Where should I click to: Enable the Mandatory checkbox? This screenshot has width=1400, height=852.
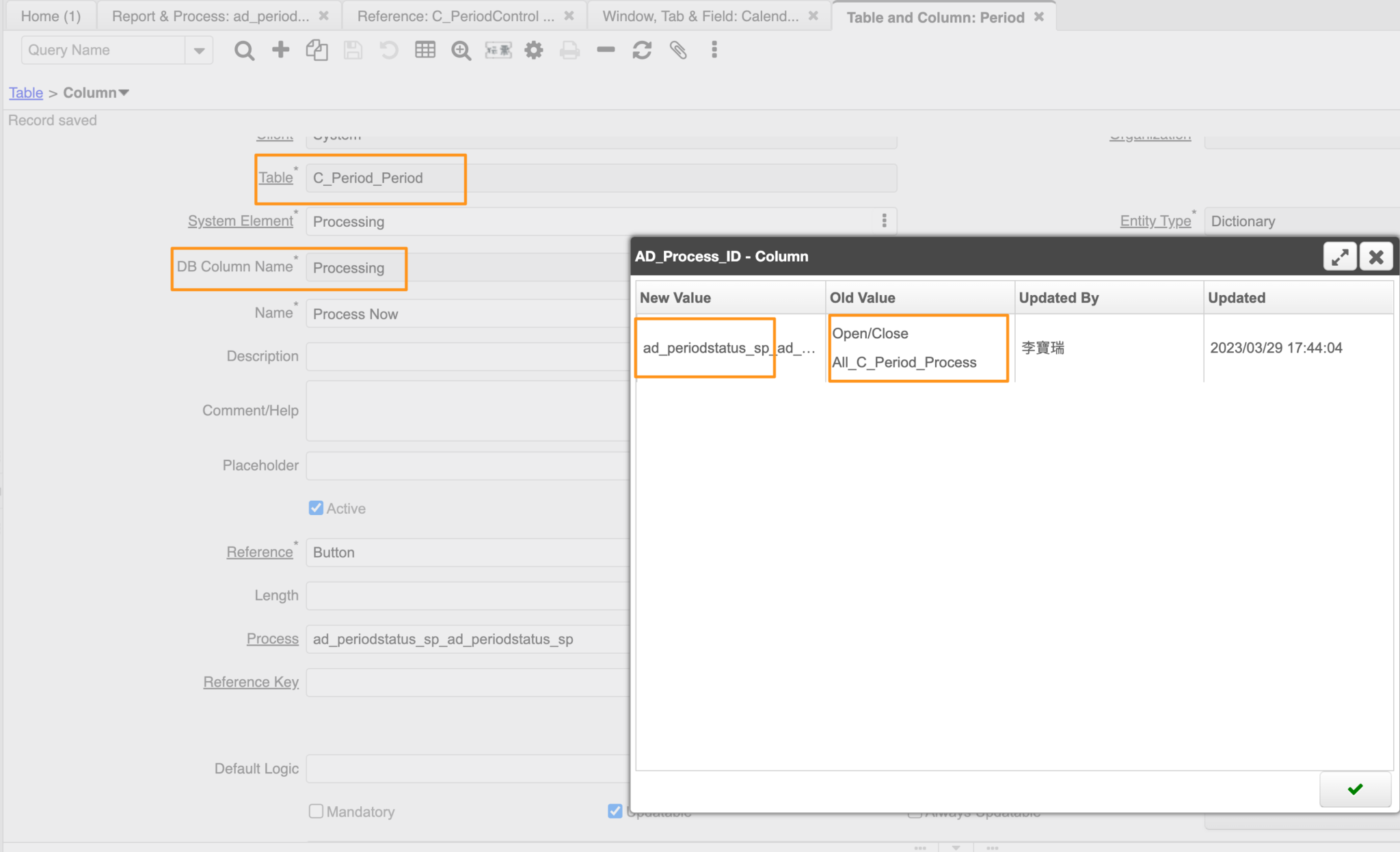point(315,811)
